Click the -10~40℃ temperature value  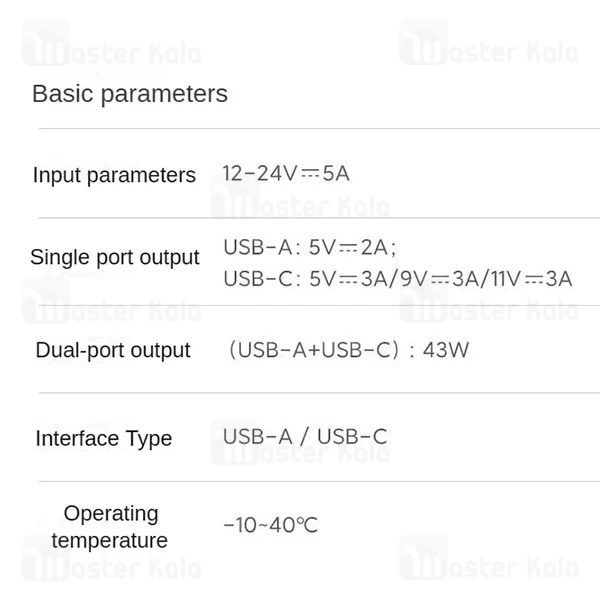[x=270, y=525]
